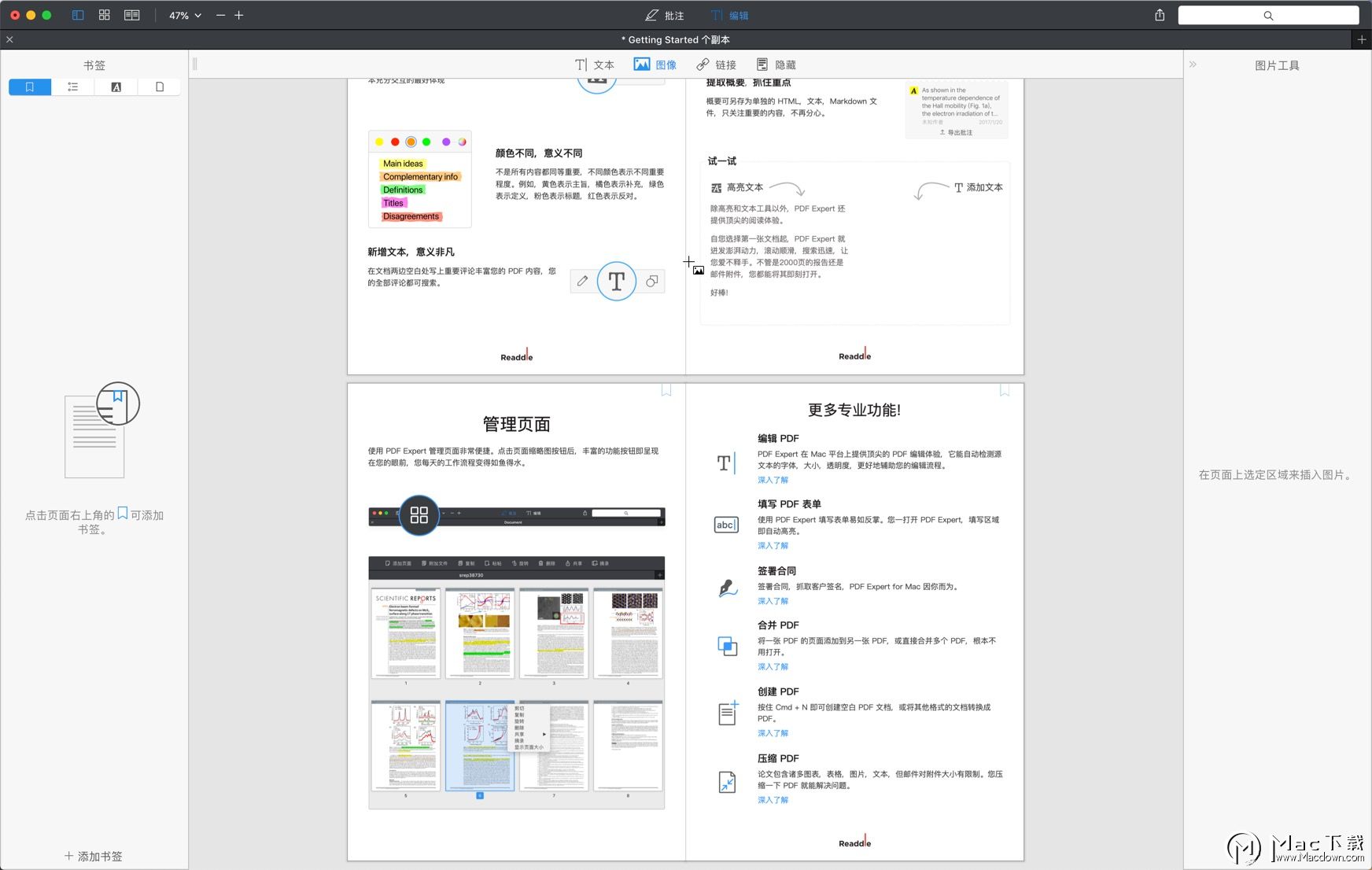Toggle the sidebar panel view icon

[78, 15]
